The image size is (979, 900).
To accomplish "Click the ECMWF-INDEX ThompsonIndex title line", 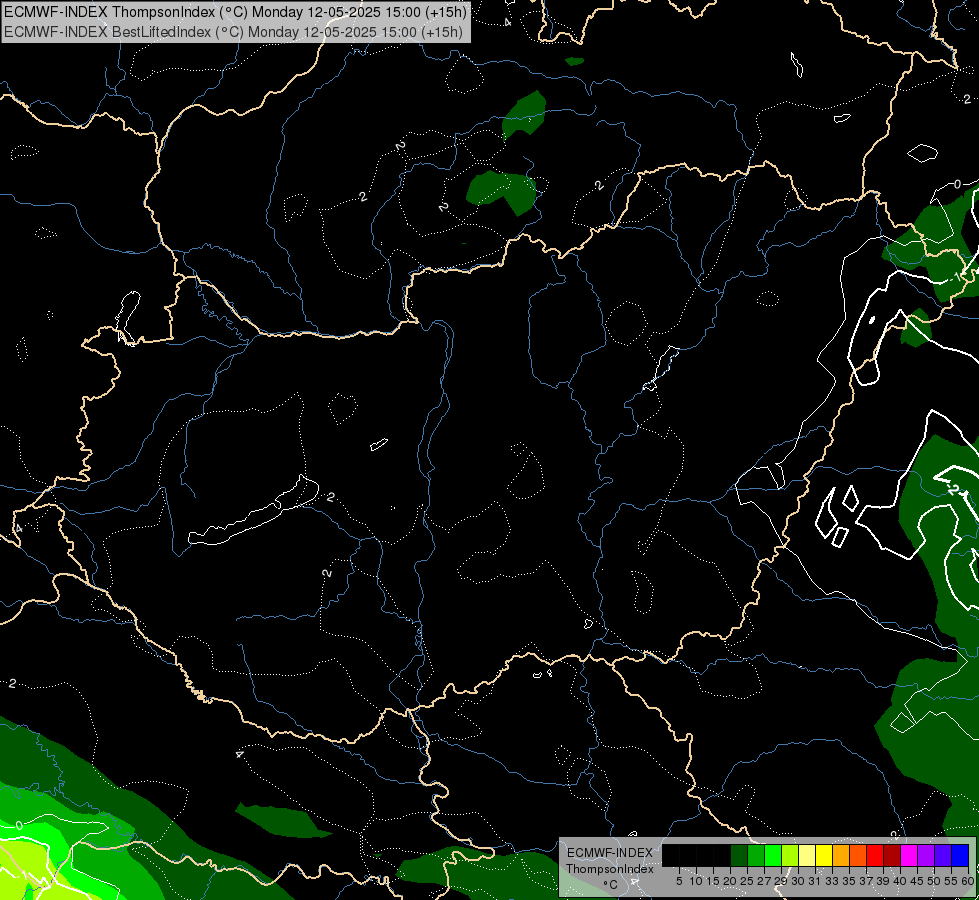I will coord(235,12).
